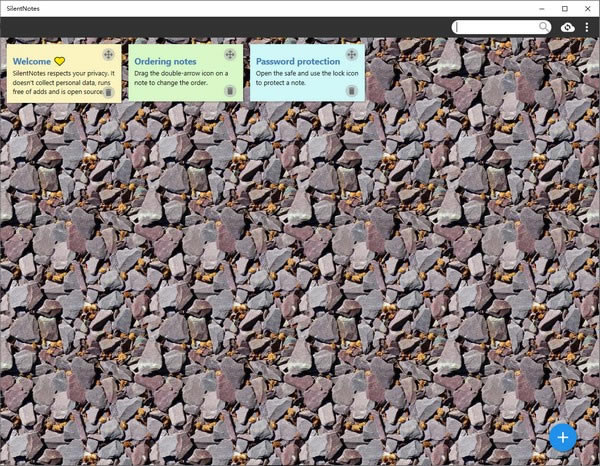This screenshot has height=466, width=600.
Task: Minimize the SilentNotes window
Action: 542,8
